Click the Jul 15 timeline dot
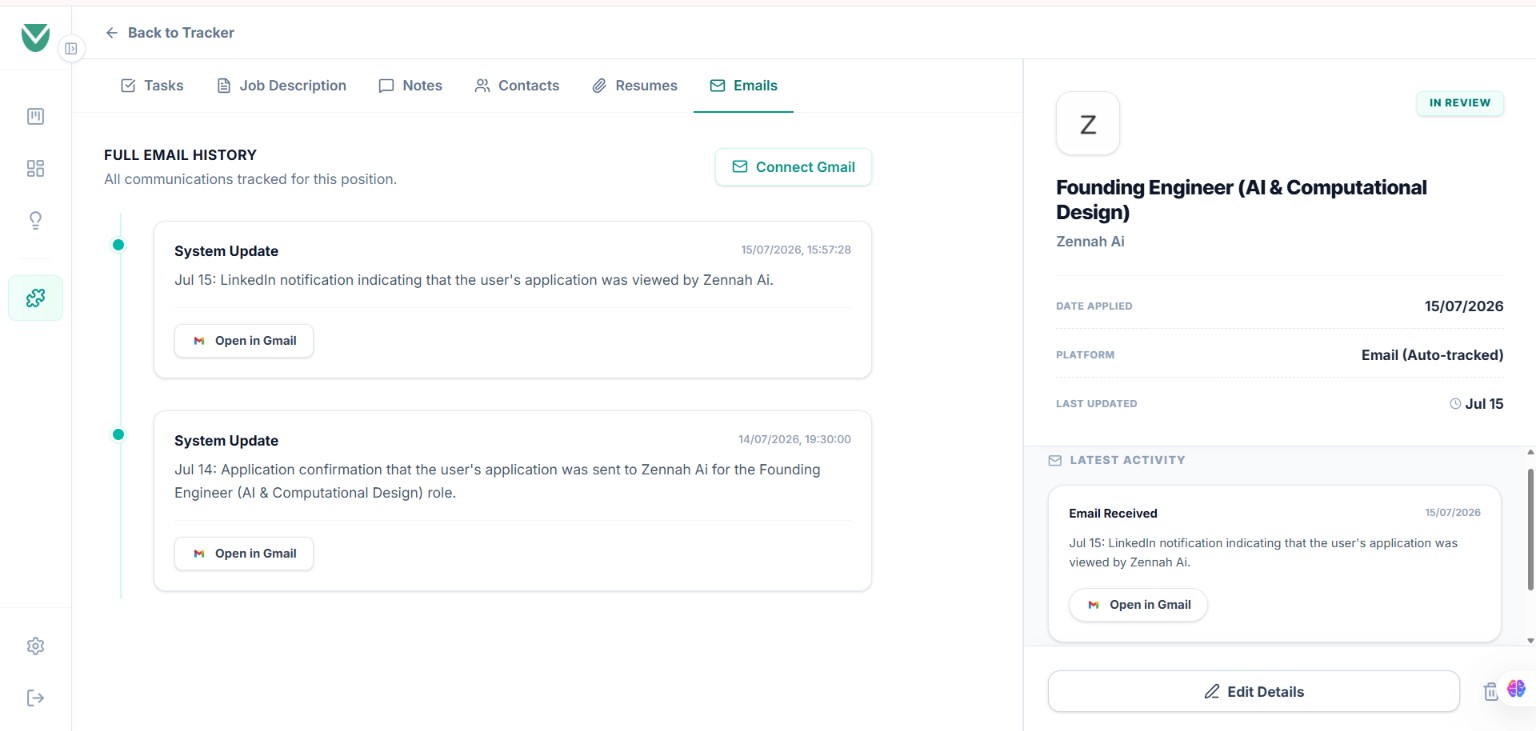Screen dimensions: 1536x731 (118, 245)
